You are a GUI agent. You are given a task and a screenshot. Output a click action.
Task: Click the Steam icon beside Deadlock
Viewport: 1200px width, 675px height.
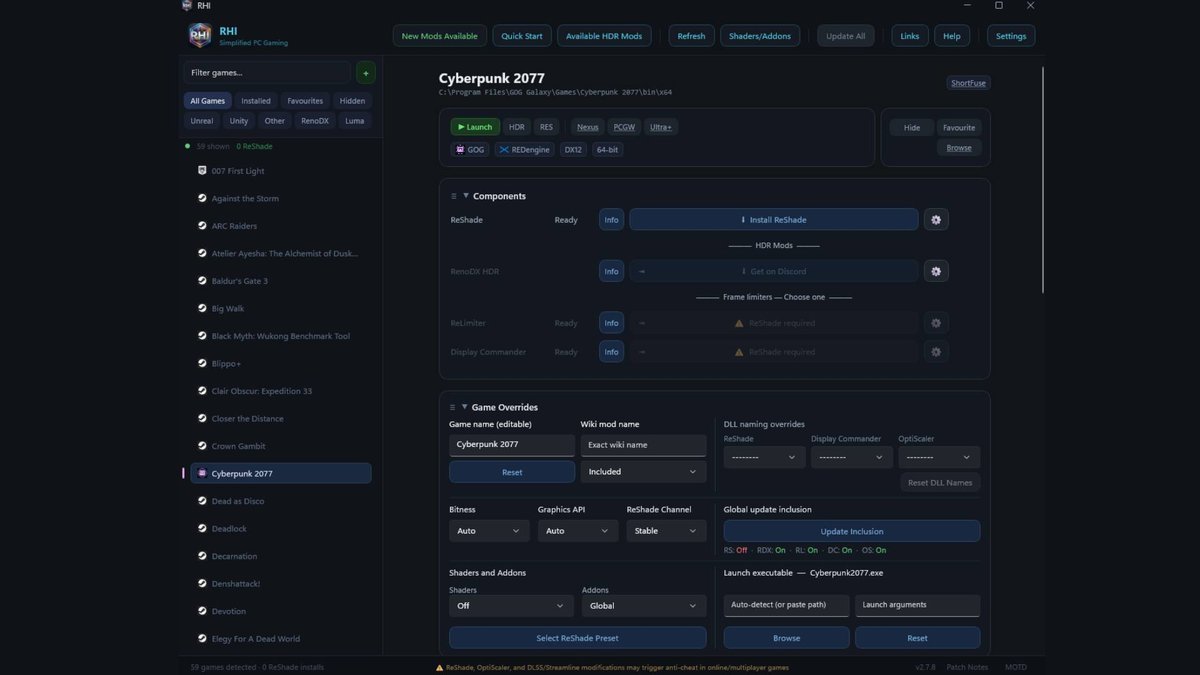point(202,528)
